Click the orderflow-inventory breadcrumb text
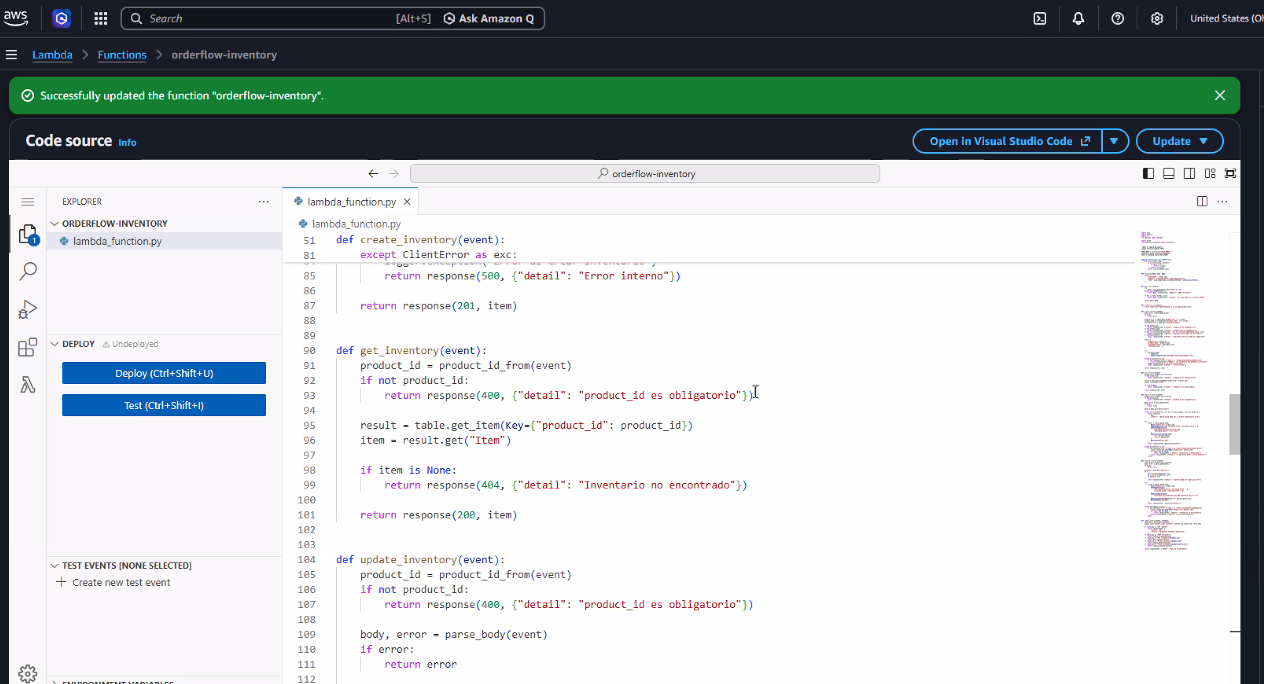This screenshot has height=684, width=1264. tap(224, 55)
